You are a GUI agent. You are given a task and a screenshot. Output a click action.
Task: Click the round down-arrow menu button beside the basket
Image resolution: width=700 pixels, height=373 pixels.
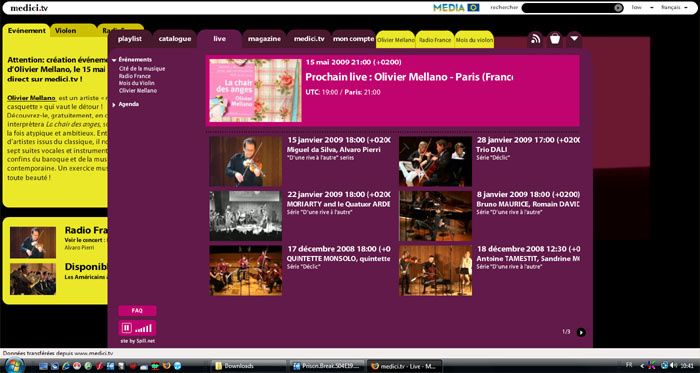[574, 39]
